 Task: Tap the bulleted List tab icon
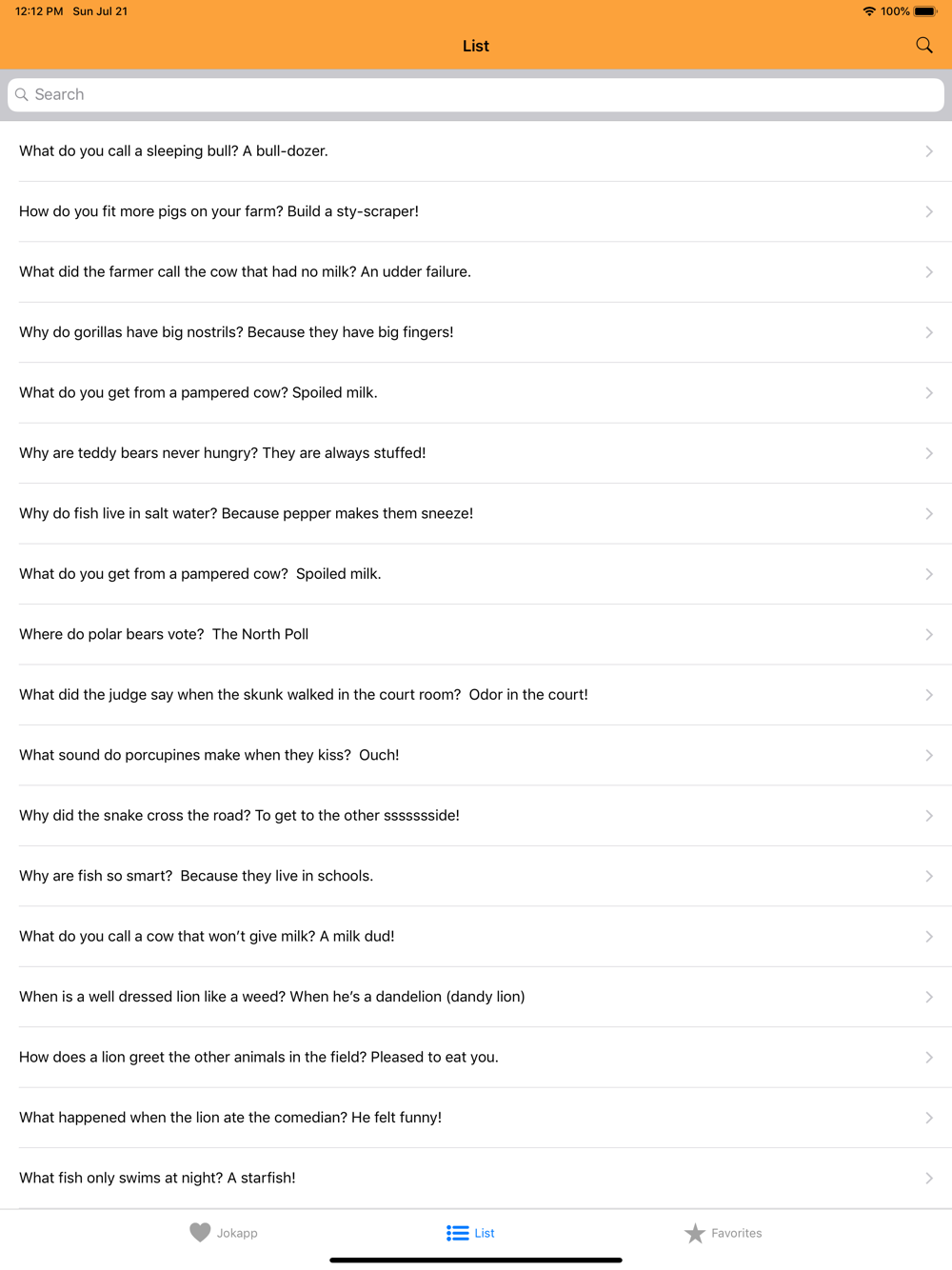[x=458, y=1233]
